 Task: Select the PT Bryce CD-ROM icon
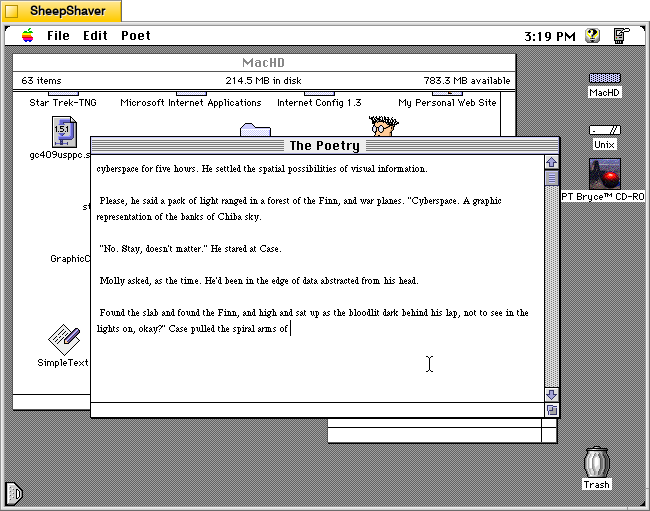click(604, 174)
